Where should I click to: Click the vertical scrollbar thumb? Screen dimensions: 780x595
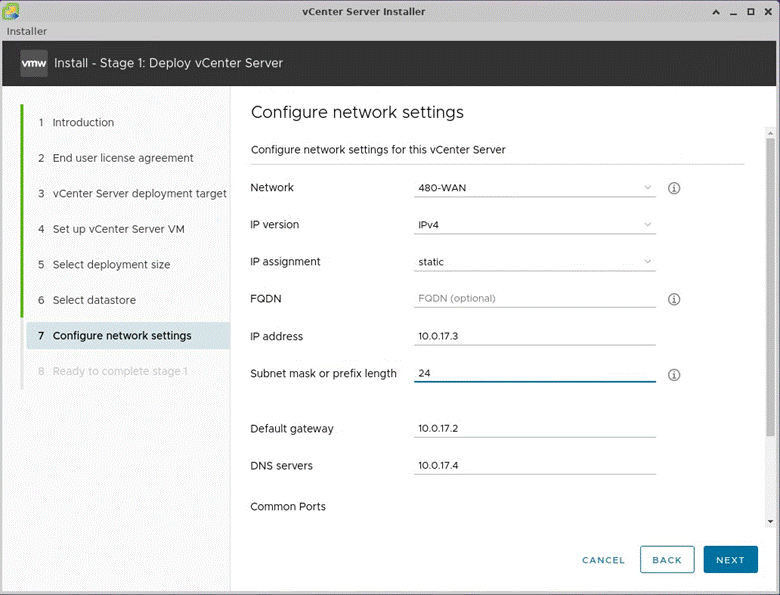(x=771, y=288)
